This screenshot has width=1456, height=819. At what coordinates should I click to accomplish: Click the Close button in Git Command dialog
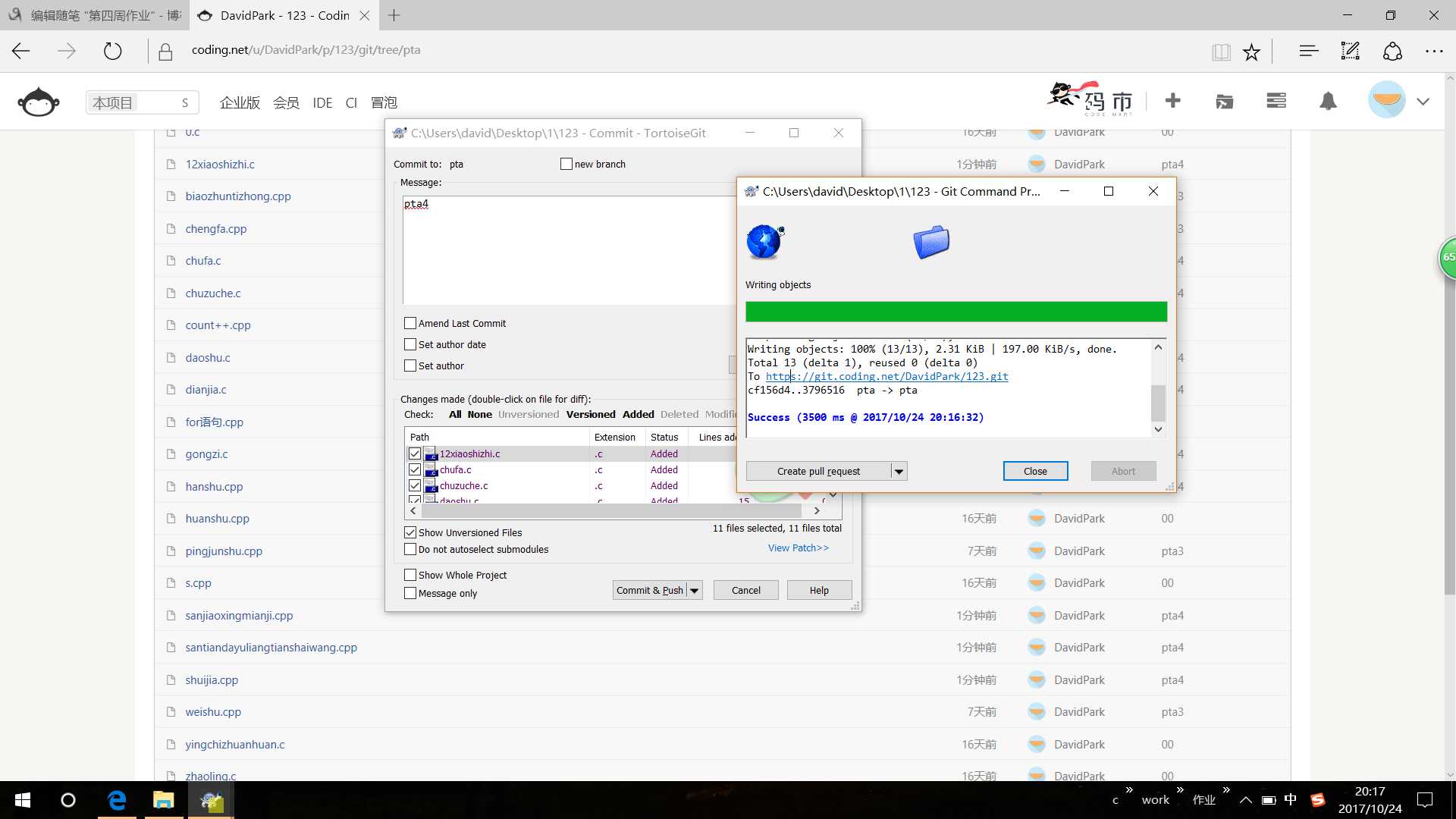coord(1035,470)
